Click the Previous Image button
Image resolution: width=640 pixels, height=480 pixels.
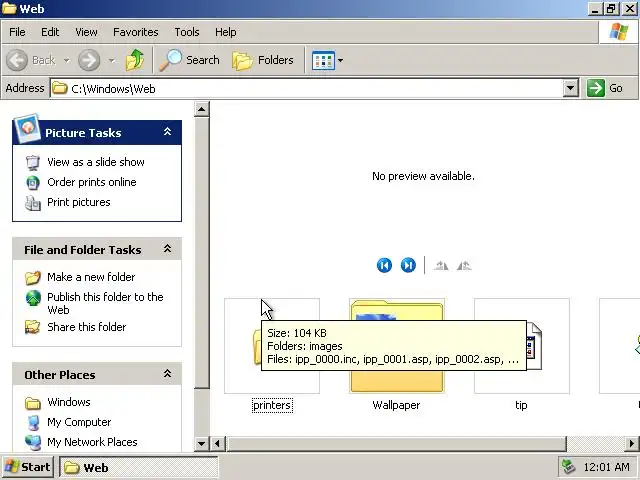384,265
